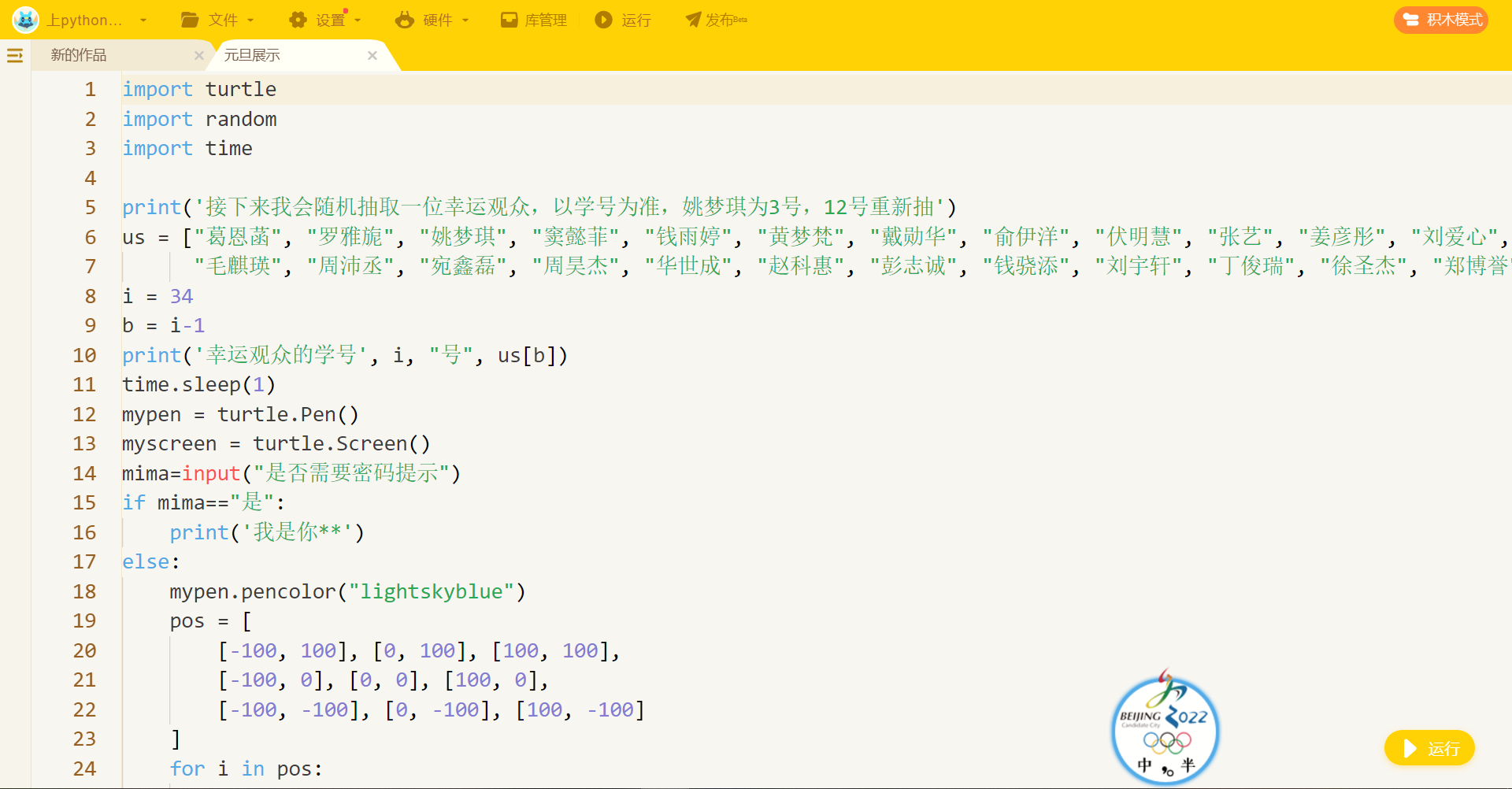The height and width of the screenshot is (789, 1512).
Task: Click the app mascot logo icon
Action: (x=25, y=20)
